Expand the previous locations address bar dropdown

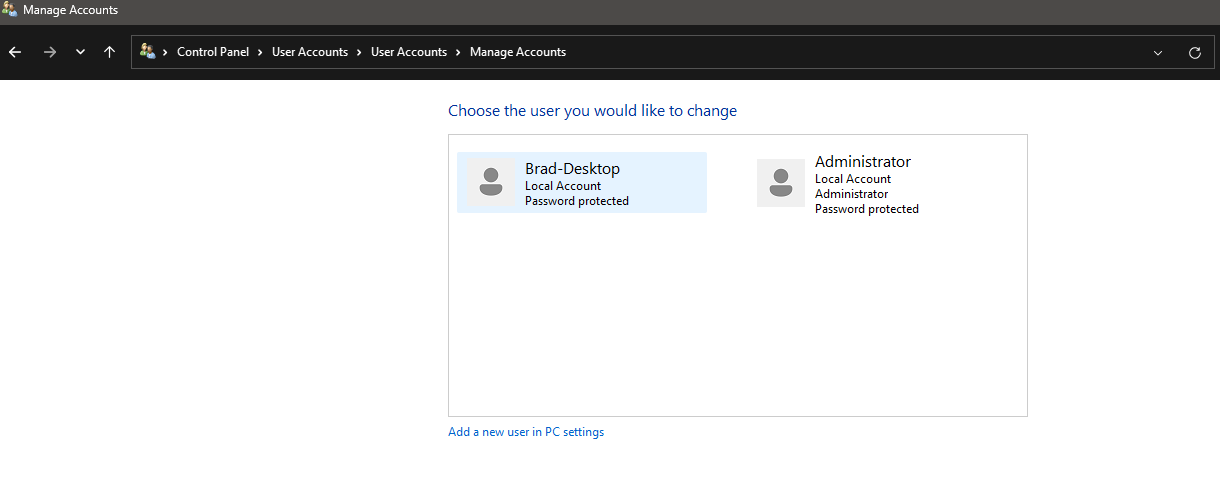(1158, 53)
